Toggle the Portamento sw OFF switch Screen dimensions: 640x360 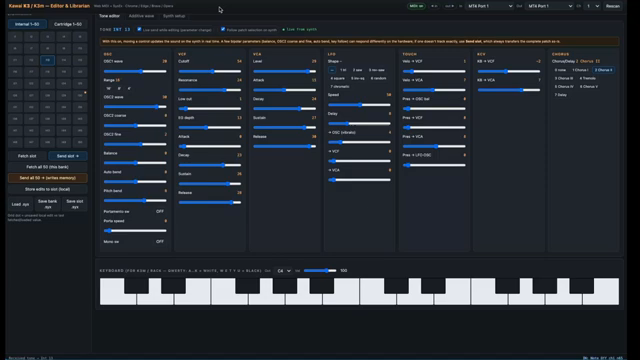point(160,211)
